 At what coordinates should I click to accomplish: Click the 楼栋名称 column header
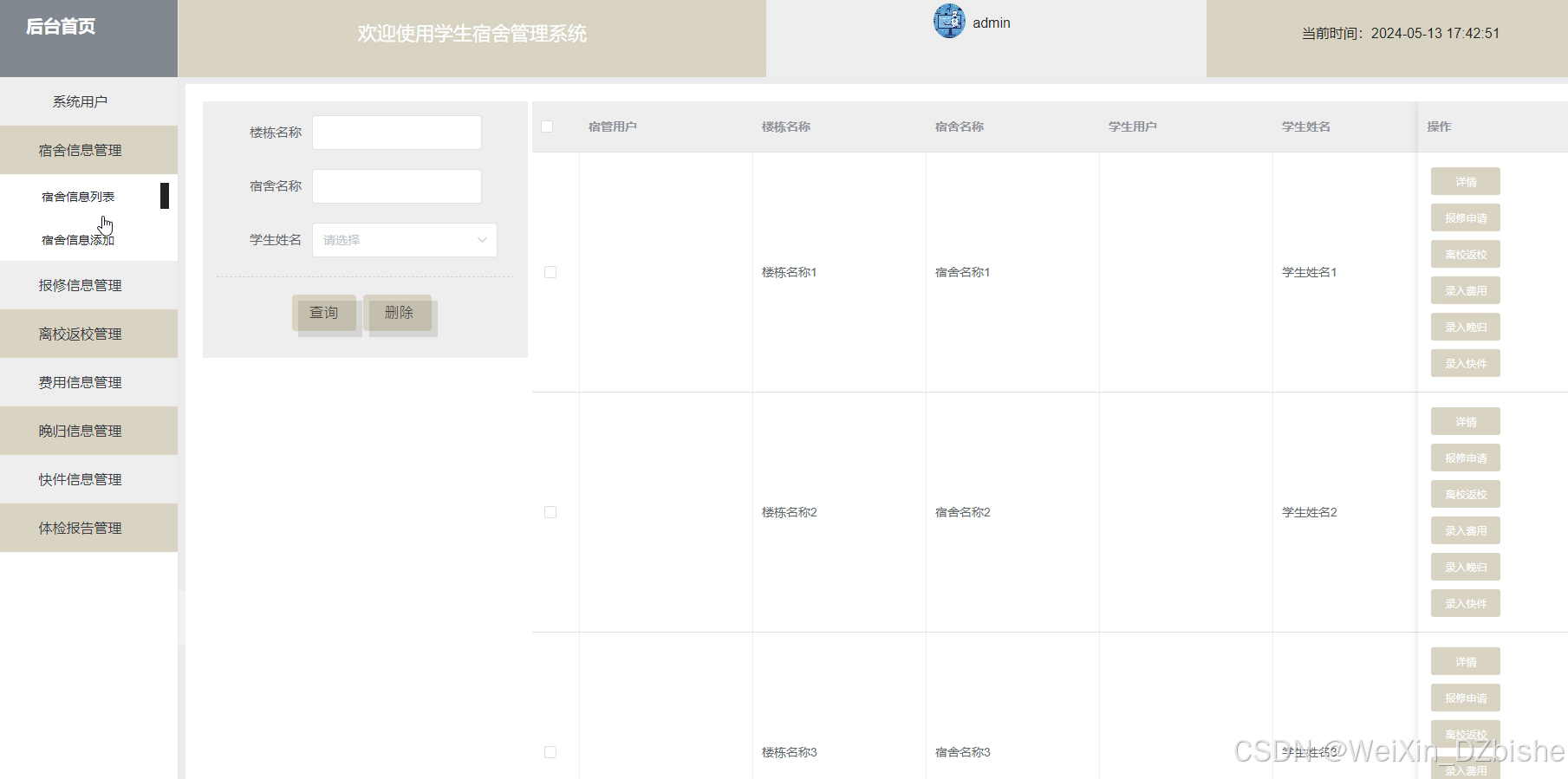point(786,127)
